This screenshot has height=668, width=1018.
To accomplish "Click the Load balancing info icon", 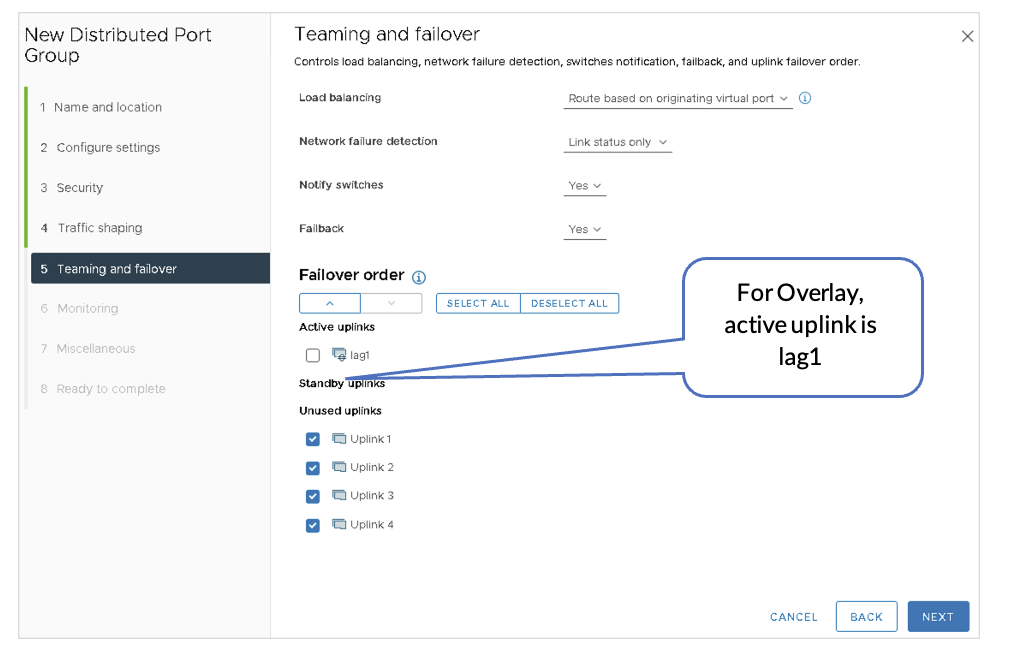I will click(805, 98).
